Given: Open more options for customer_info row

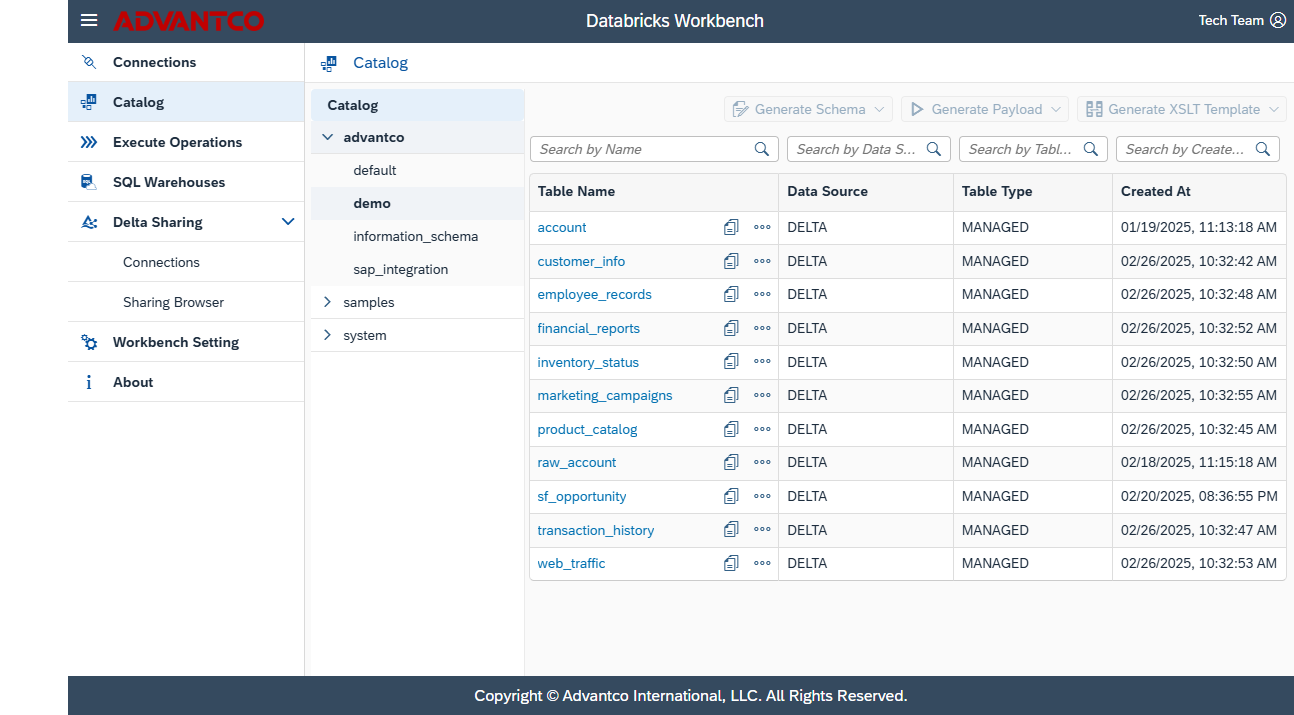Looking at the screenshot, I should 762,261.
